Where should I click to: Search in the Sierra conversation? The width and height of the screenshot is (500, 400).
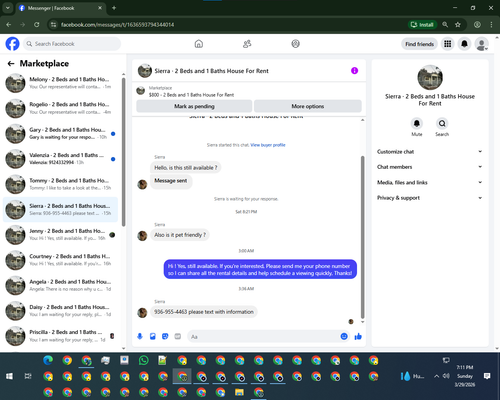[442, 124]
